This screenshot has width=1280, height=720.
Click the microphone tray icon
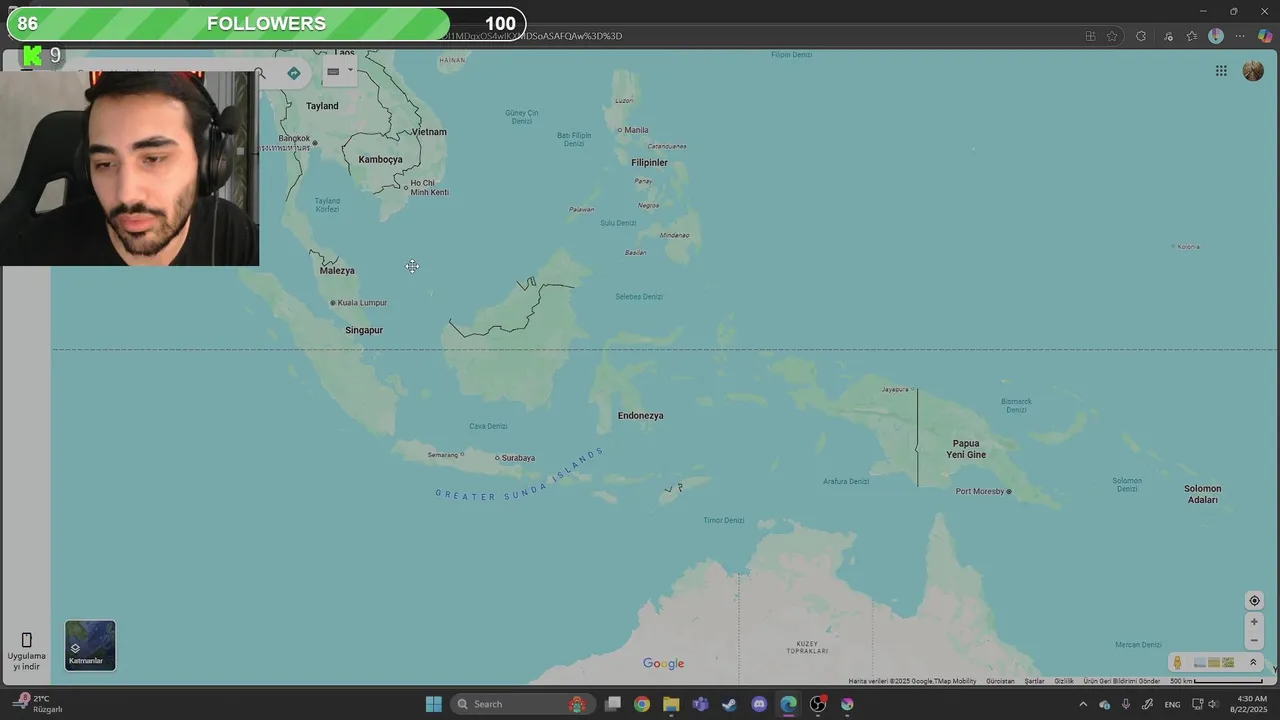(1126, 704)
